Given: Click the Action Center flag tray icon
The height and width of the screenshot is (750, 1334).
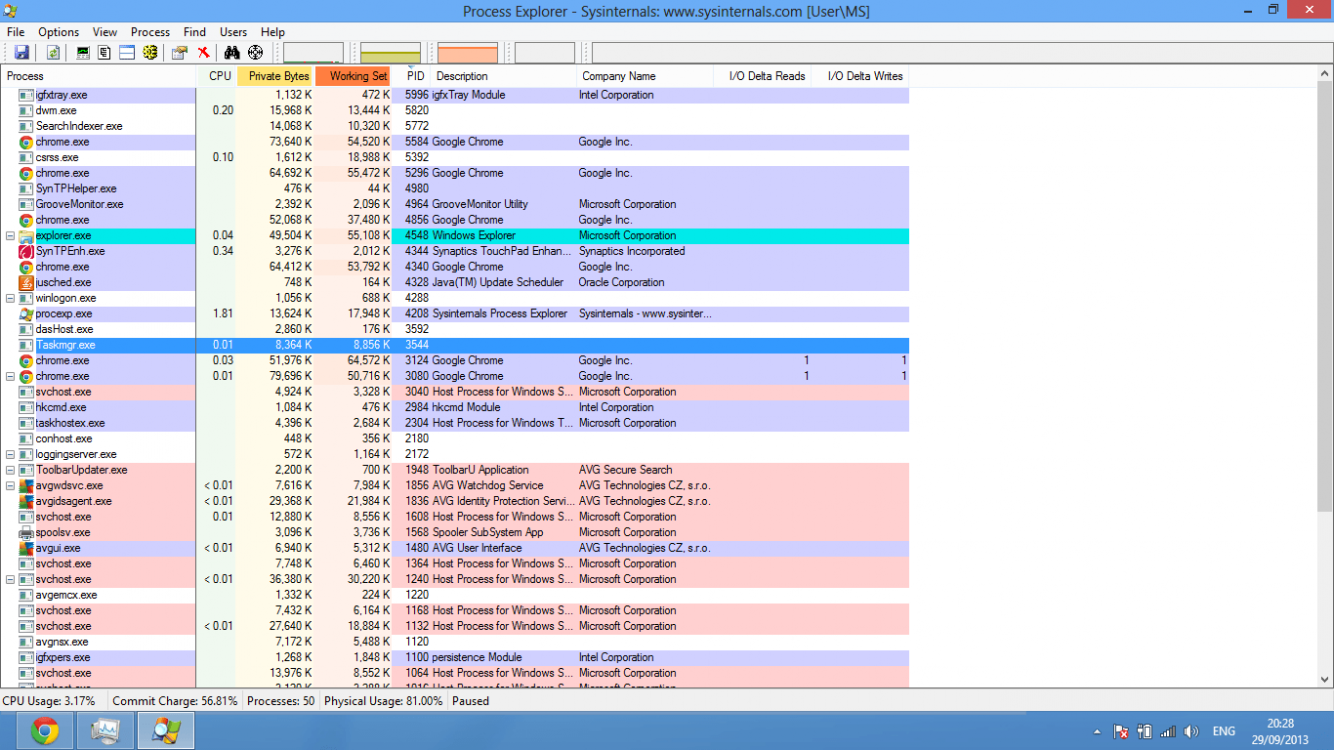Looking at the screenshot, I should tap(1122, 732).
